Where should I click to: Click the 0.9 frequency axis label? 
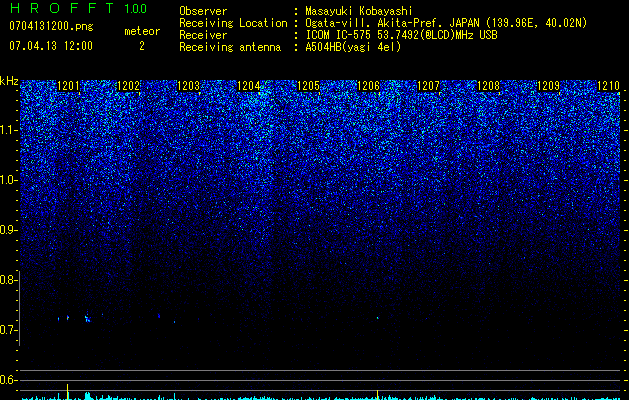7,230
